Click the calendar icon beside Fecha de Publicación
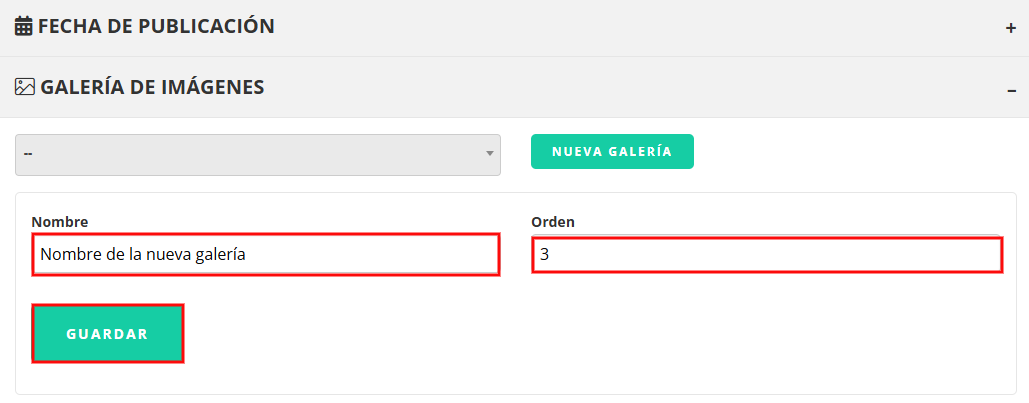 (24, 27)
